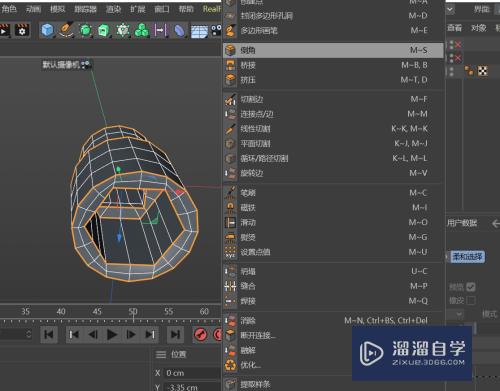Screen dimensions: 500x391
Task: Select 平面切割 (Plane Cut) menu entry
Action: point(333,144)
